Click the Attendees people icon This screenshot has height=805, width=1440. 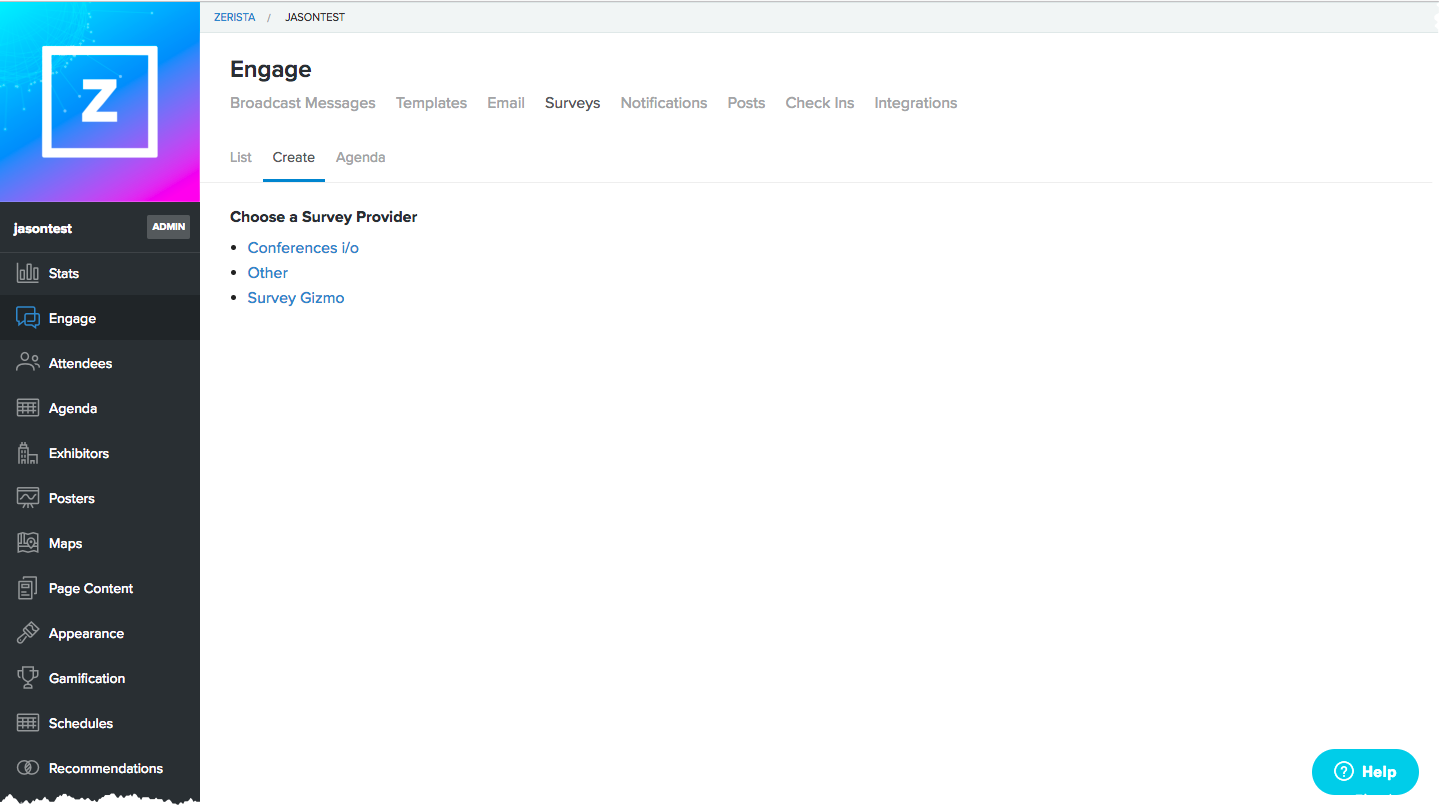(x=28, y=363)
